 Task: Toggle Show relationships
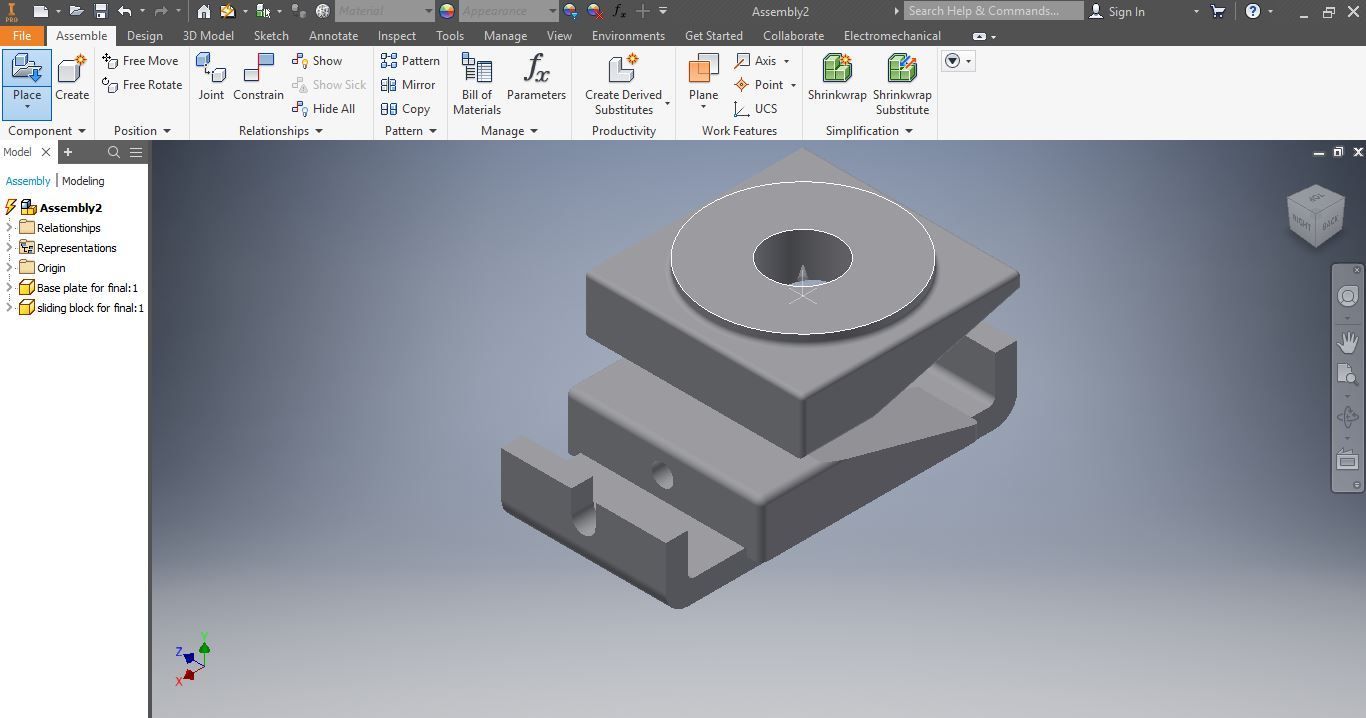pyautogui.click(x=317, y=61)
